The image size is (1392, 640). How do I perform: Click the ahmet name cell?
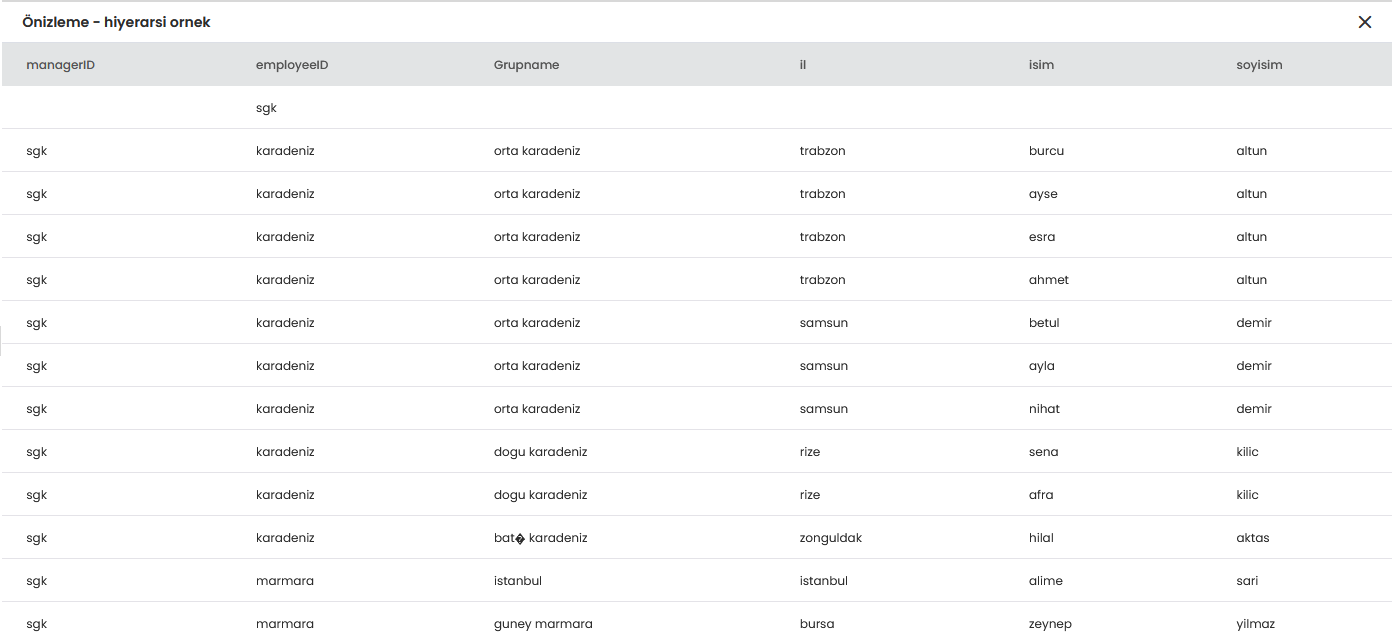(x=1048, y=280)
